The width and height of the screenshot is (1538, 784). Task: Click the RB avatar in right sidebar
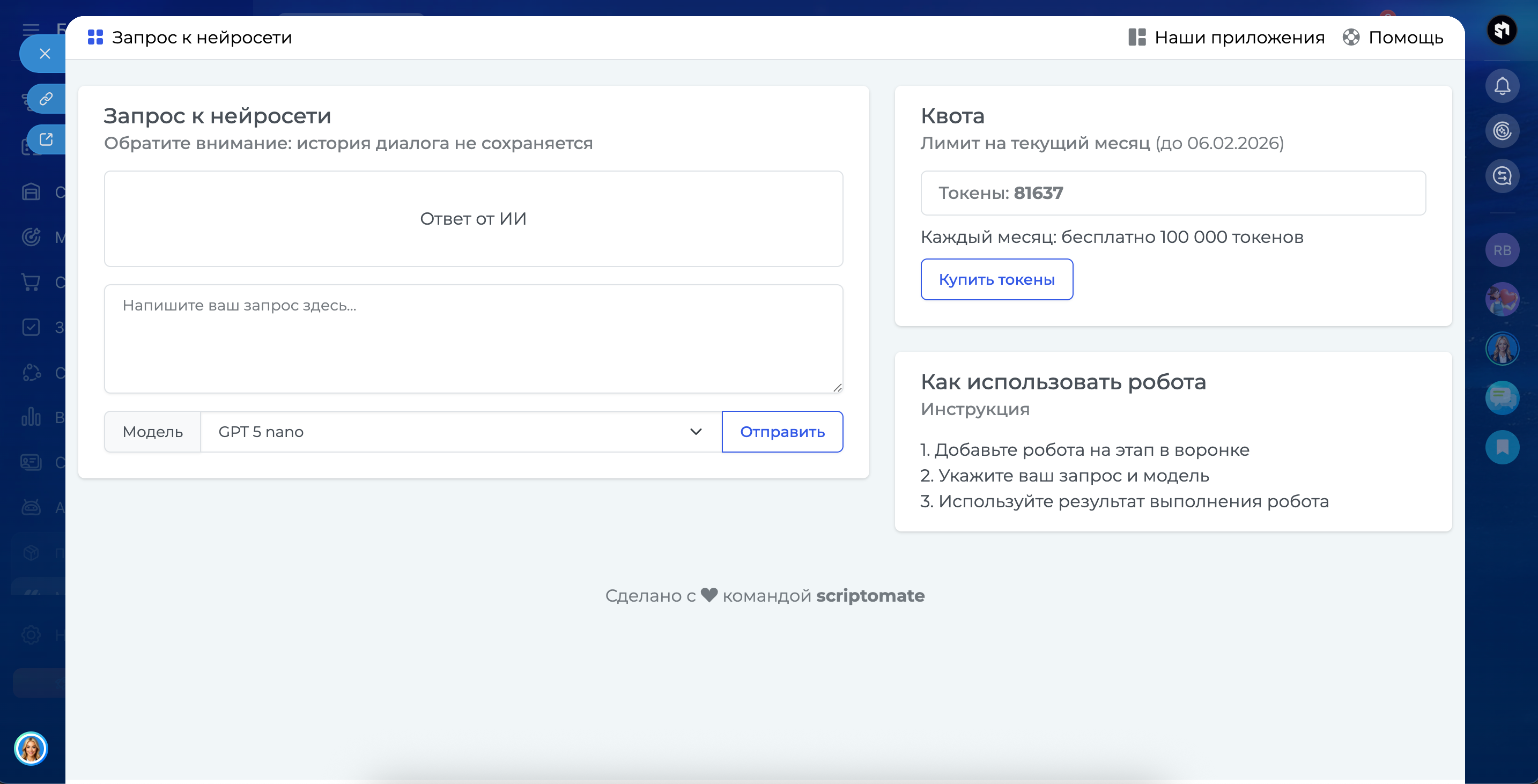tap(1502, 250)
